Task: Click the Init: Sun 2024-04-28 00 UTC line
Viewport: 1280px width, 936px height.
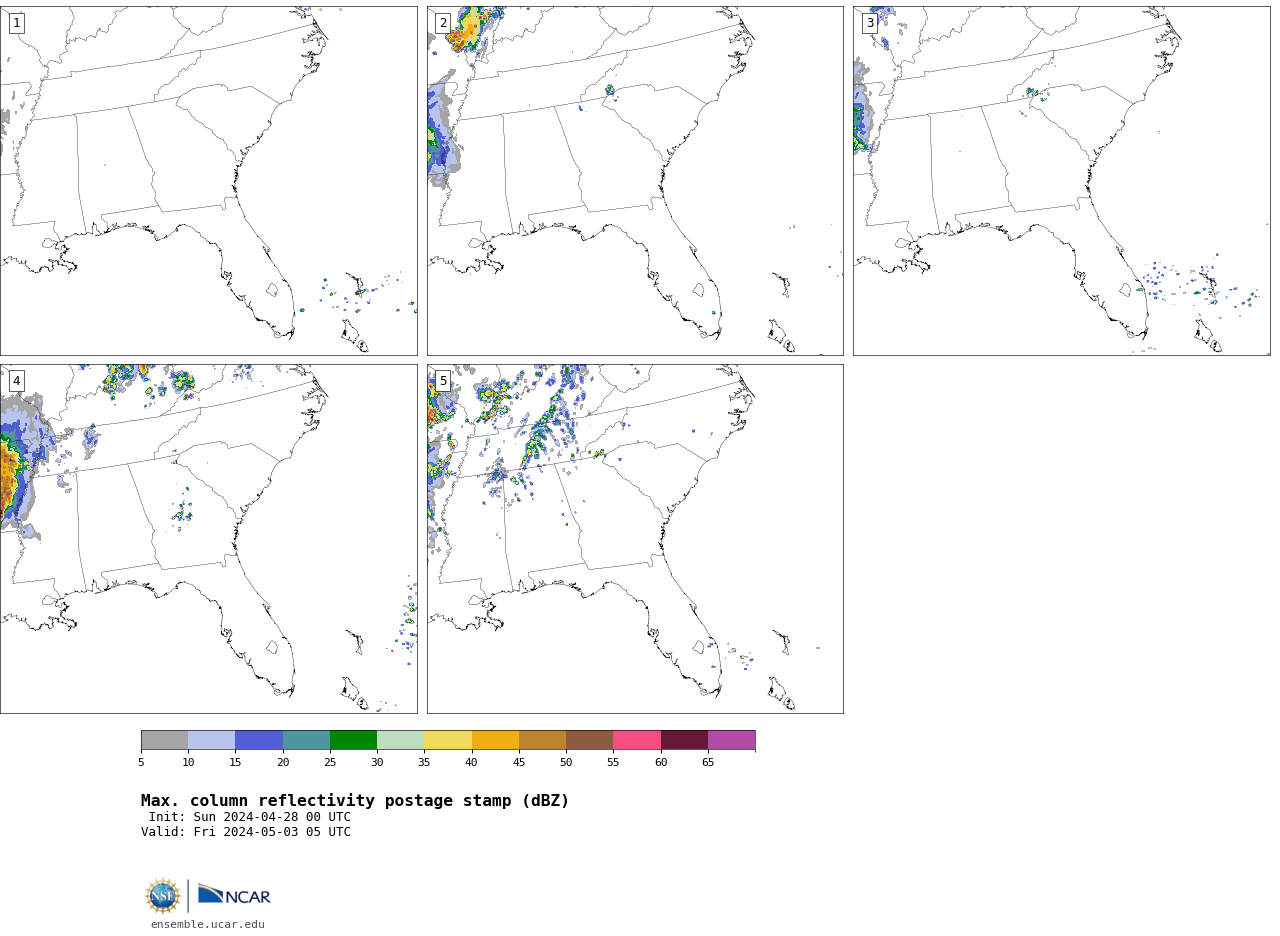Action: pyautogui.click(x=250, y=817)
